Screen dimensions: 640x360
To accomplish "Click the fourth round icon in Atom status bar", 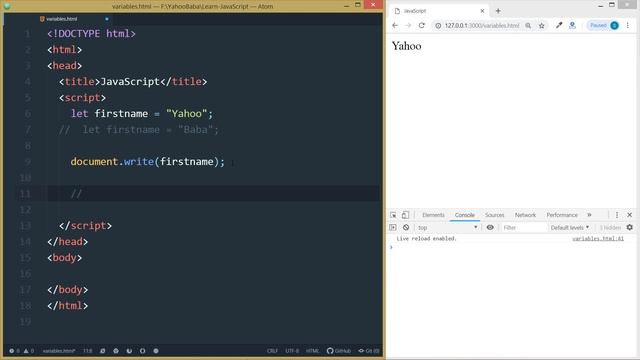I will [142, 351].
